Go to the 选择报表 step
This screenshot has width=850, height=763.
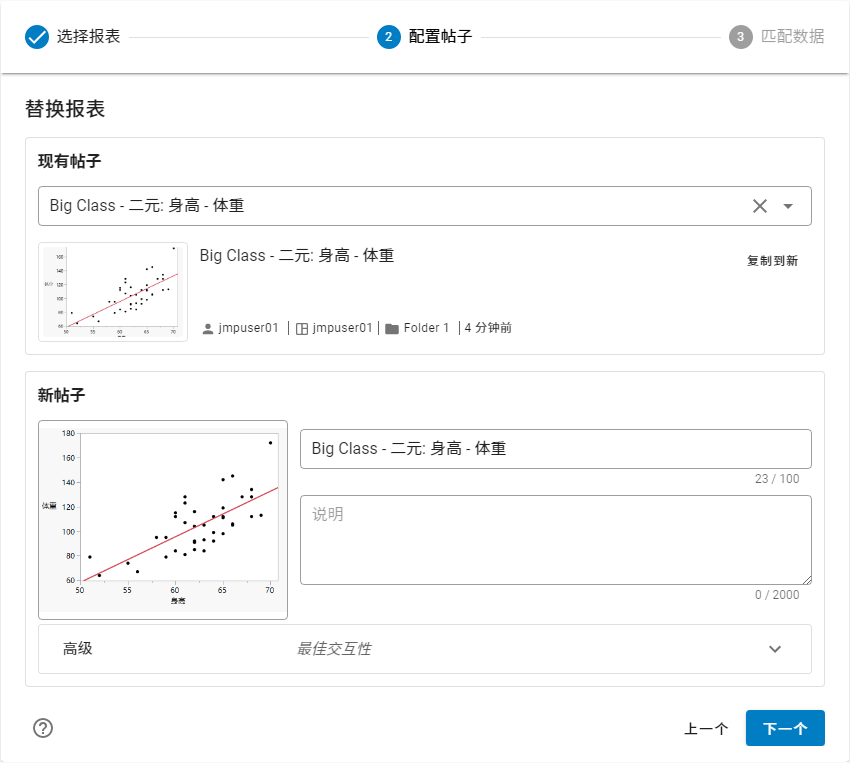tap(88, 37)
